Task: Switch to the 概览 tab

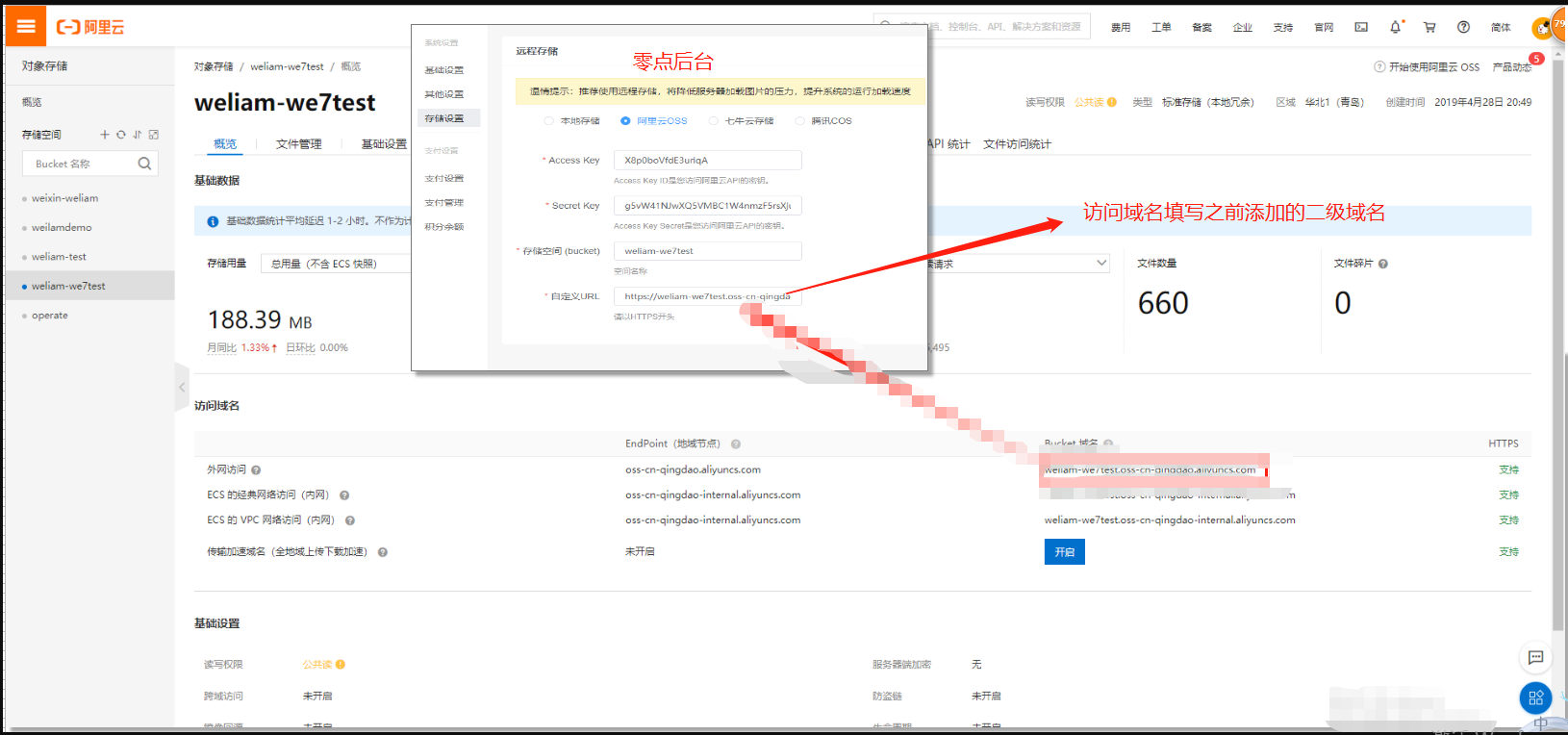Action: 225,144
